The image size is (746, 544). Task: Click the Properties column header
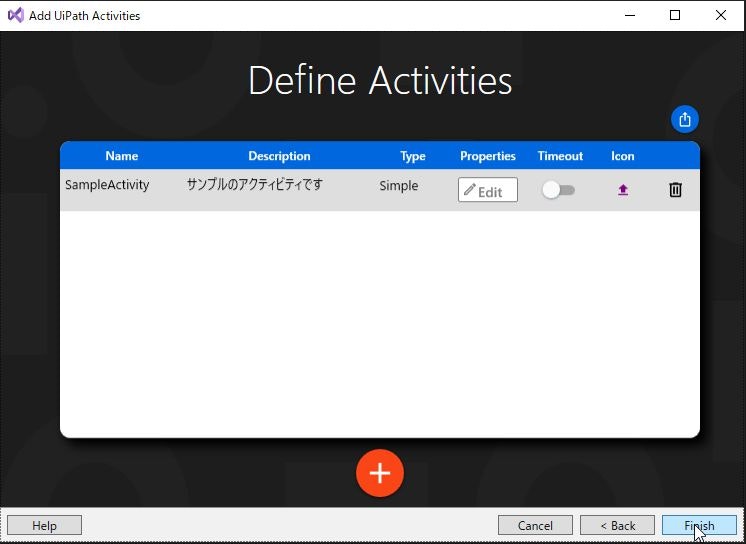pos(488,156)
